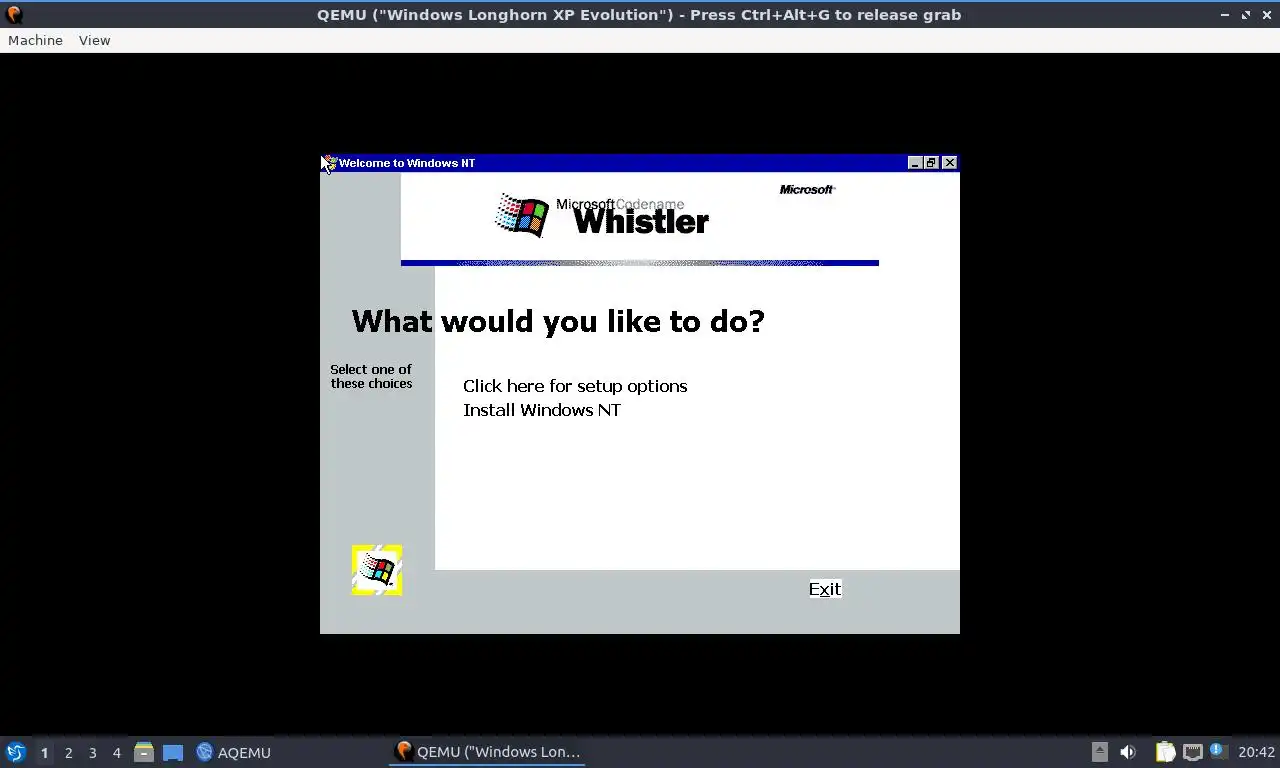Click the Welcome to Windows NT title icon
1280x768 pixels.
click(329, 163)
